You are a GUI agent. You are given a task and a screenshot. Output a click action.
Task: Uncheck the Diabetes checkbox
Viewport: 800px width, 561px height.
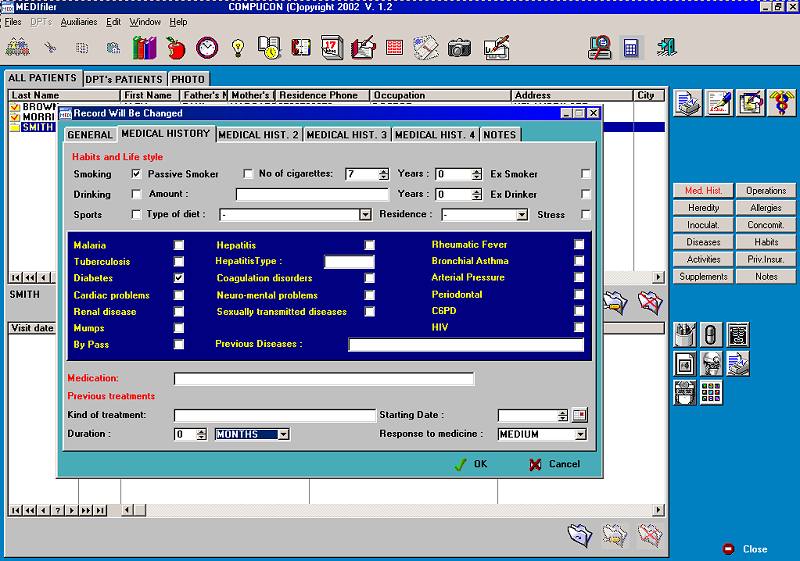click(x=179, y=278)
